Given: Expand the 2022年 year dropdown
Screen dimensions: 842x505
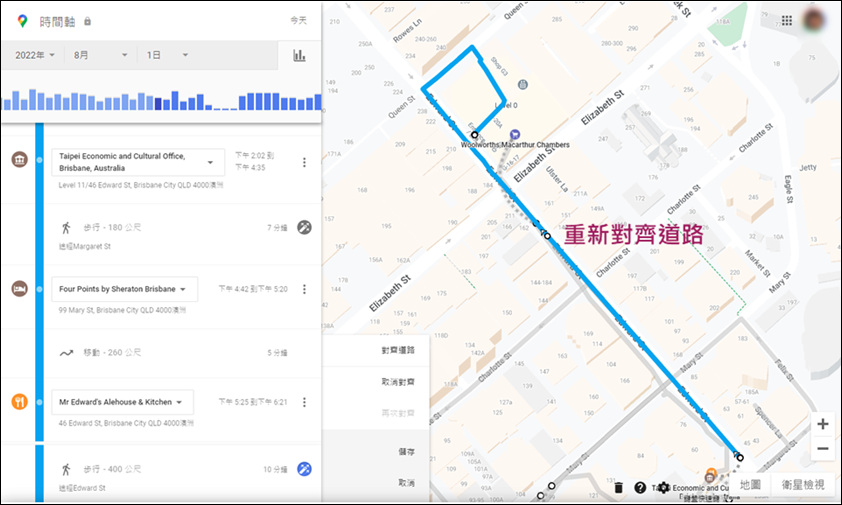Looking at the screenshot, I should [34, 55].
